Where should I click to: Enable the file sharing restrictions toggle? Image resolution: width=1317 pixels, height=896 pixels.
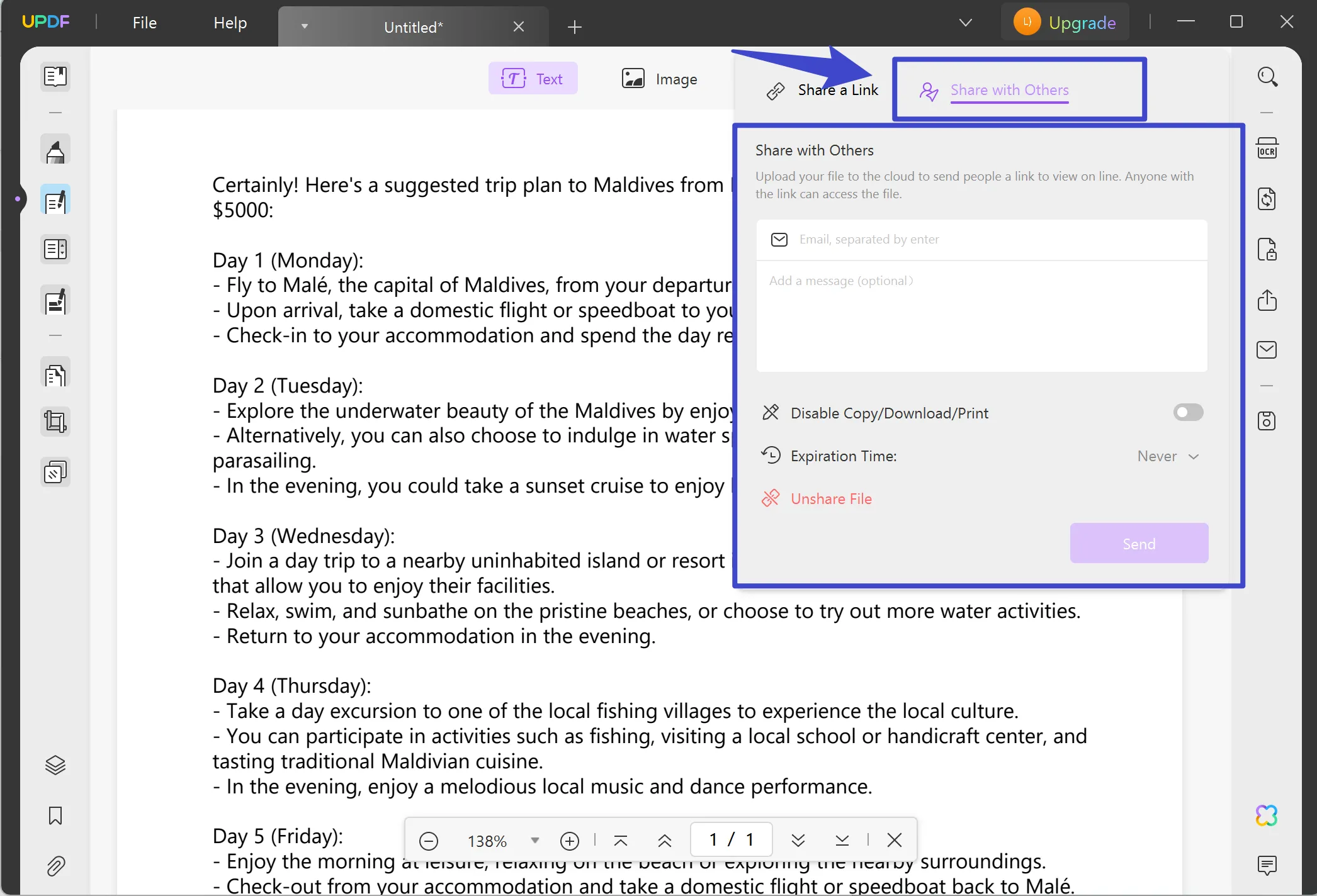click(x=1187, y=411)
